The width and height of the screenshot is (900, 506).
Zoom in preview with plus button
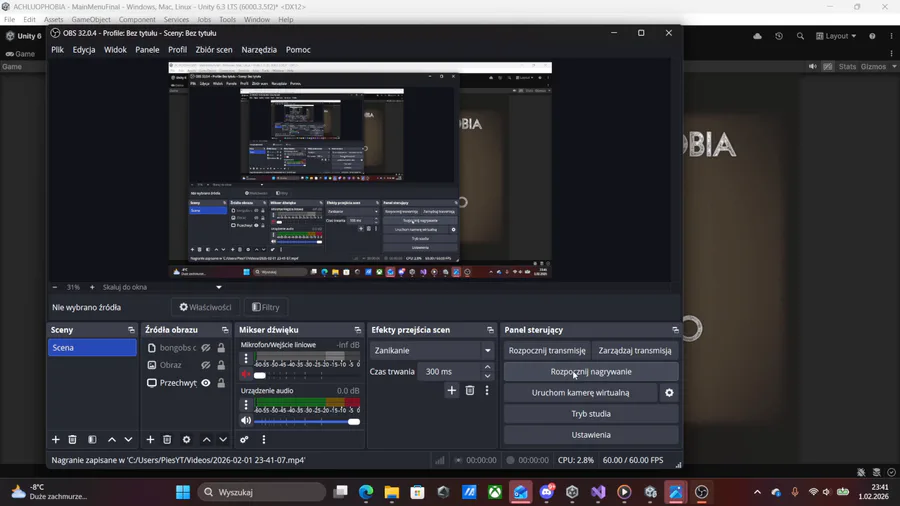[x=92, y=287]
